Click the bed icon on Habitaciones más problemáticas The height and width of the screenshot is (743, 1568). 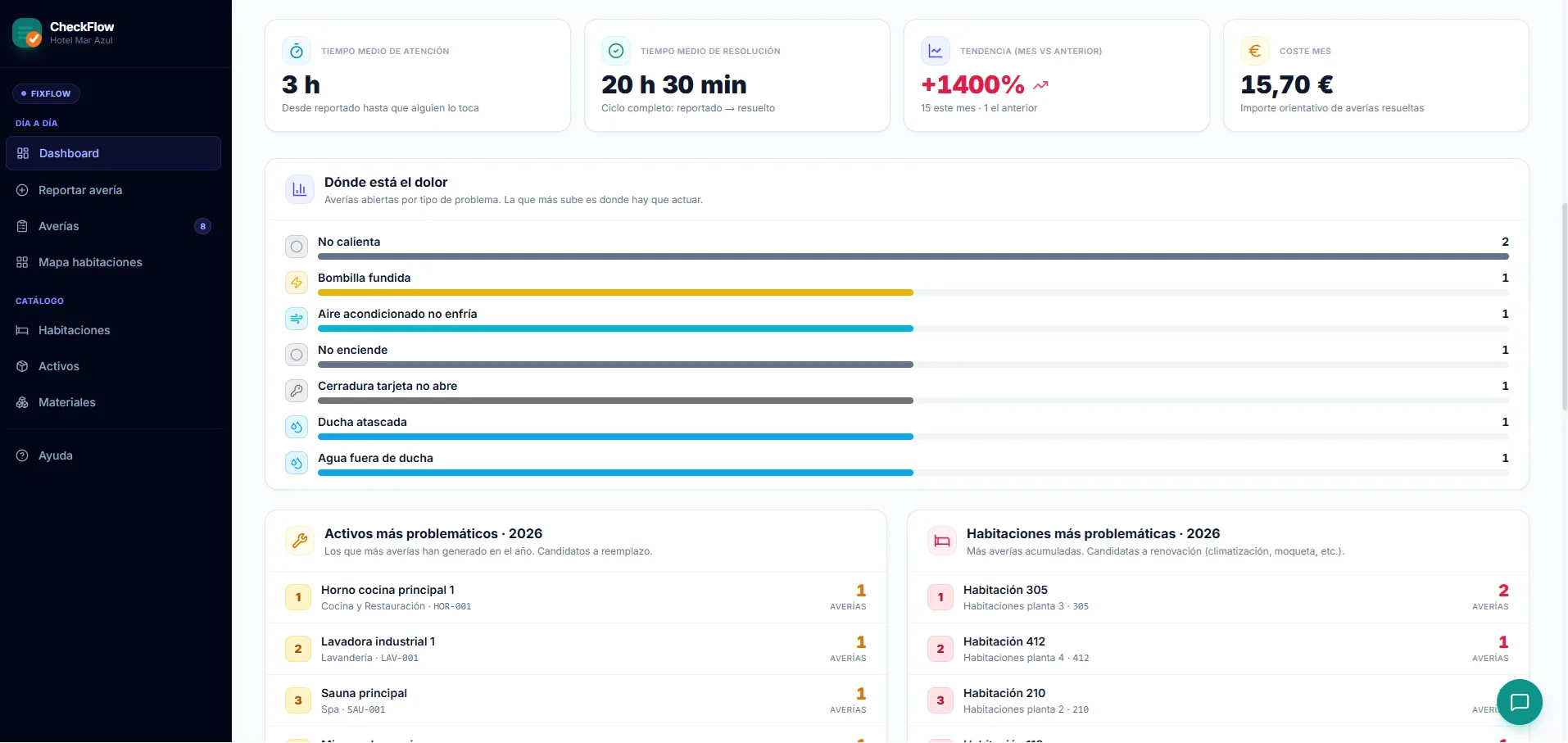[x=942, y=541]
